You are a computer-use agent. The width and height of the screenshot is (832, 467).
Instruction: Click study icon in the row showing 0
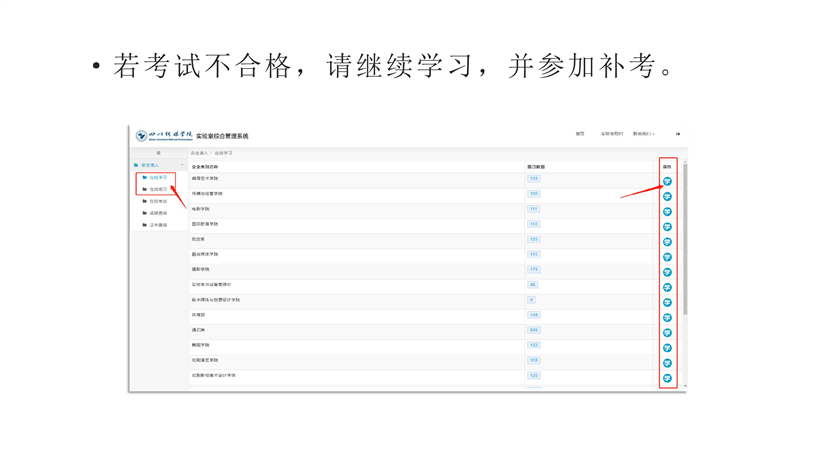click(x=667, y=302)
